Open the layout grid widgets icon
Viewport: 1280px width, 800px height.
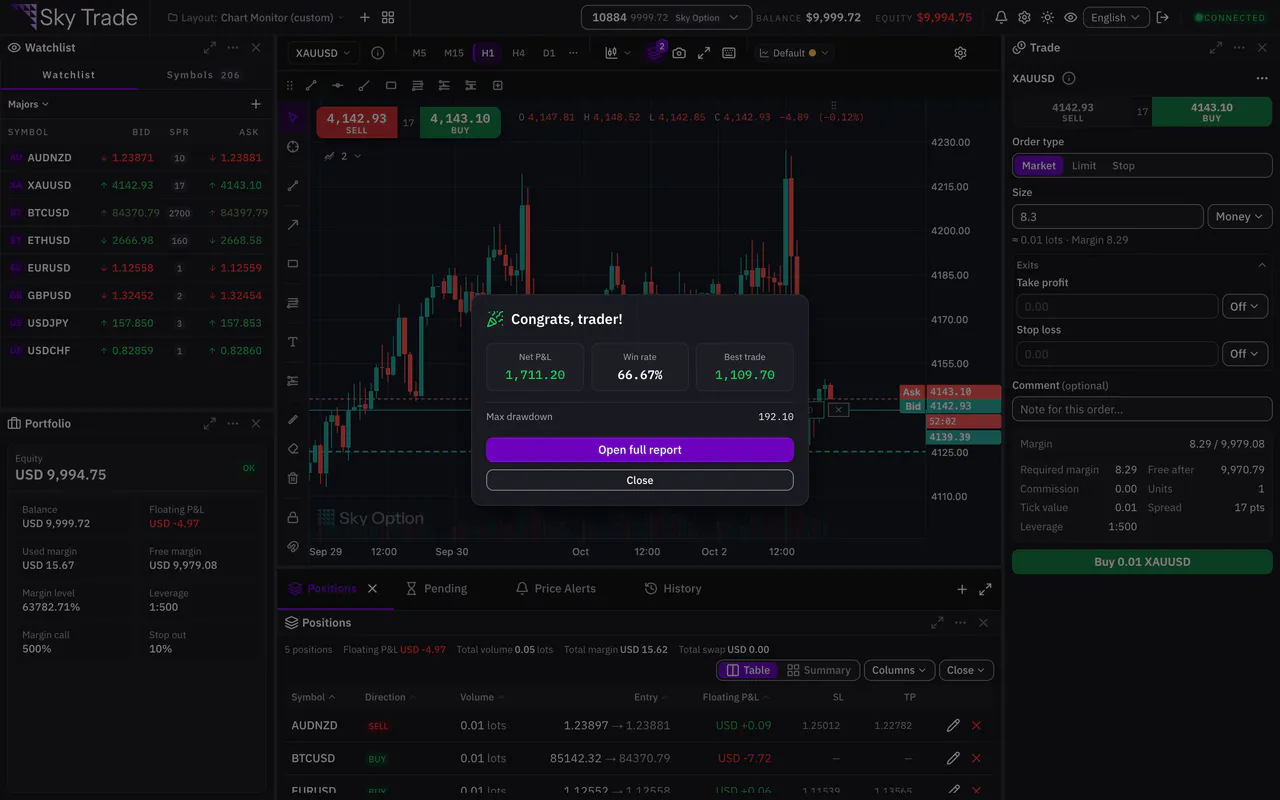(x=388, y=17)
